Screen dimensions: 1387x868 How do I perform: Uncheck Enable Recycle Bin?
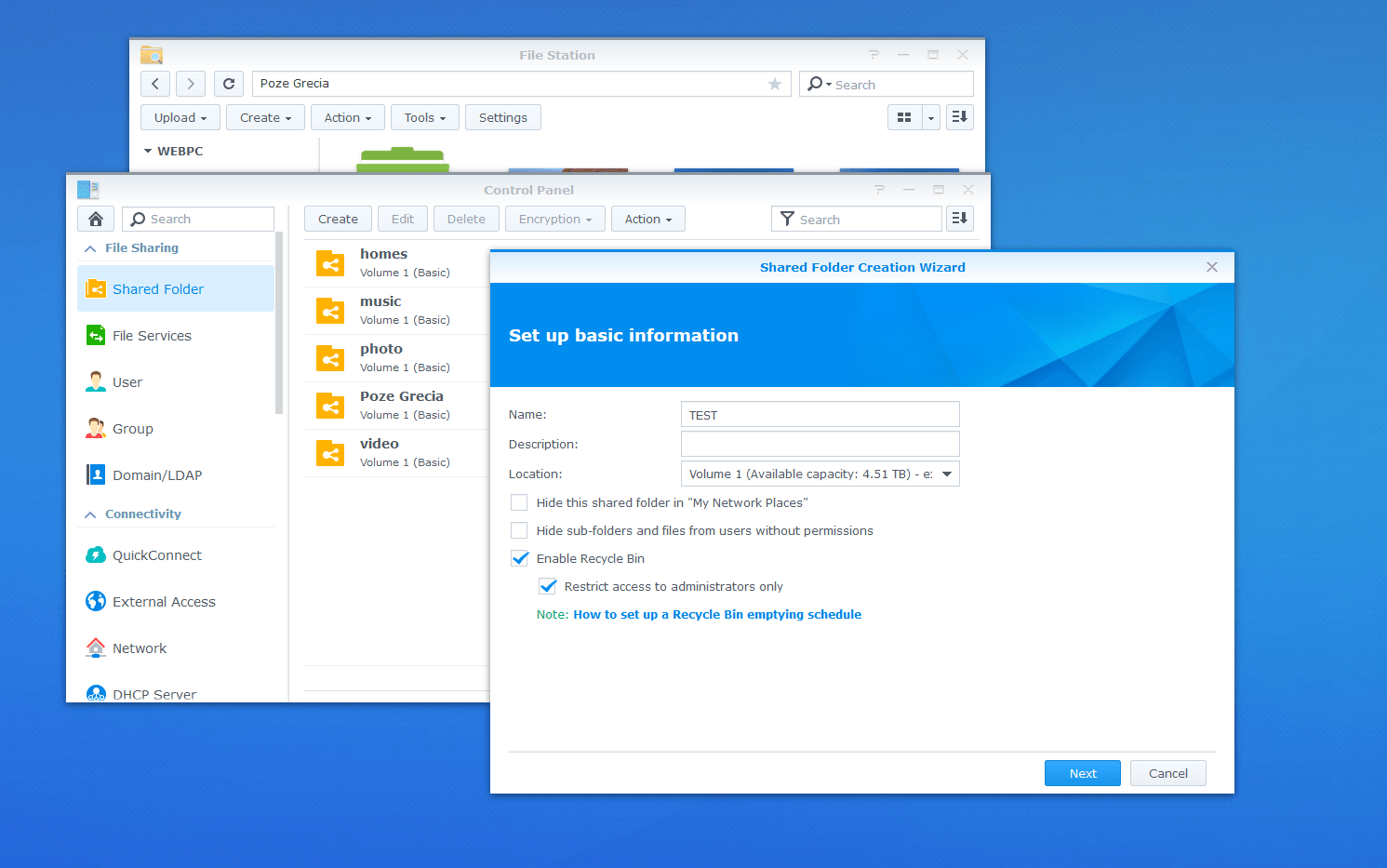519,558
